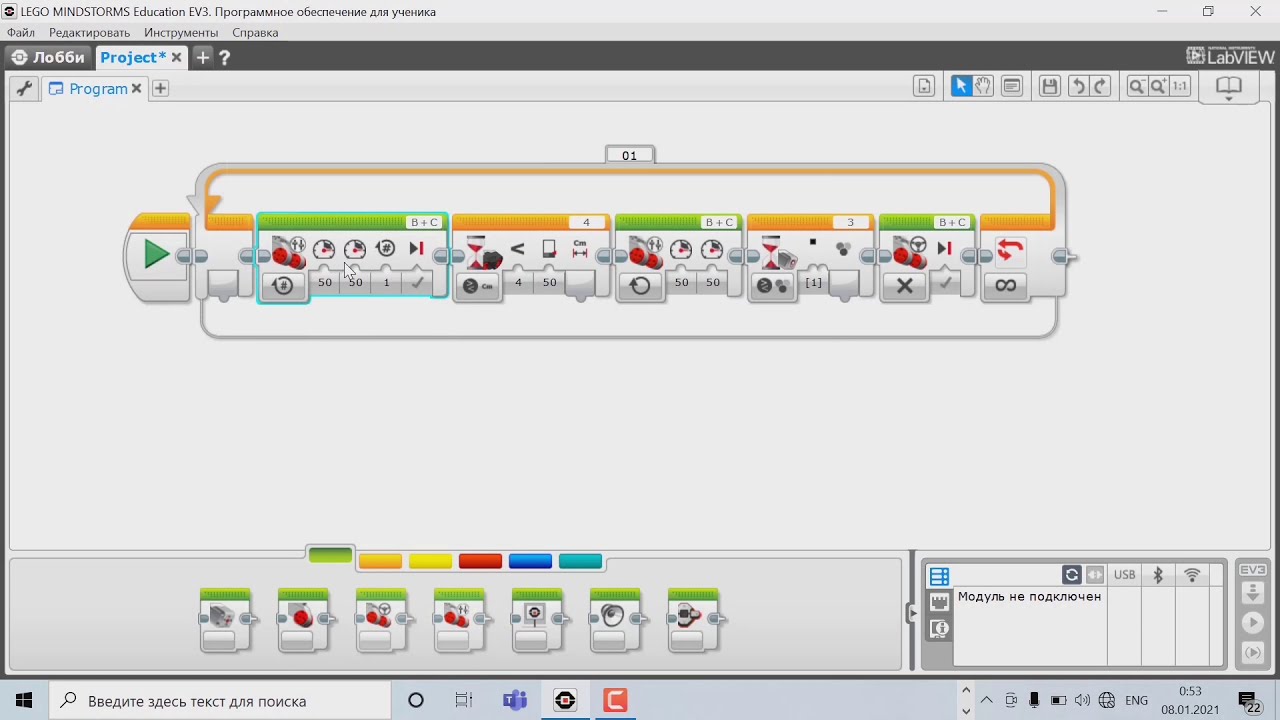Toggle brake at end on Move Steering block
1280x720 pixels.
coord(944,283)
